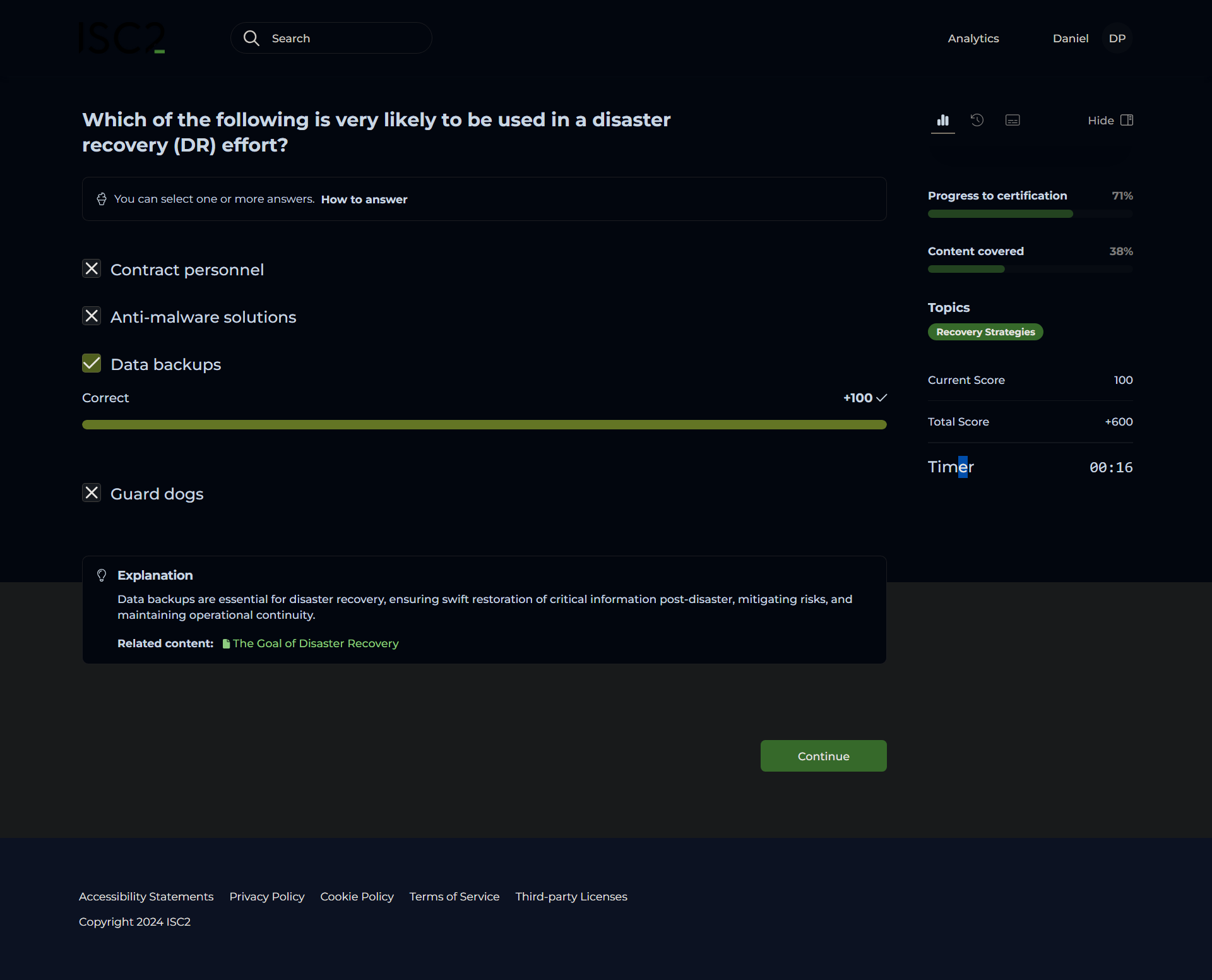The height and width of the screenshot is (980, 1212).
Task: Toggle the Anti-malware solutions checkbox
Action: (92, 316)
